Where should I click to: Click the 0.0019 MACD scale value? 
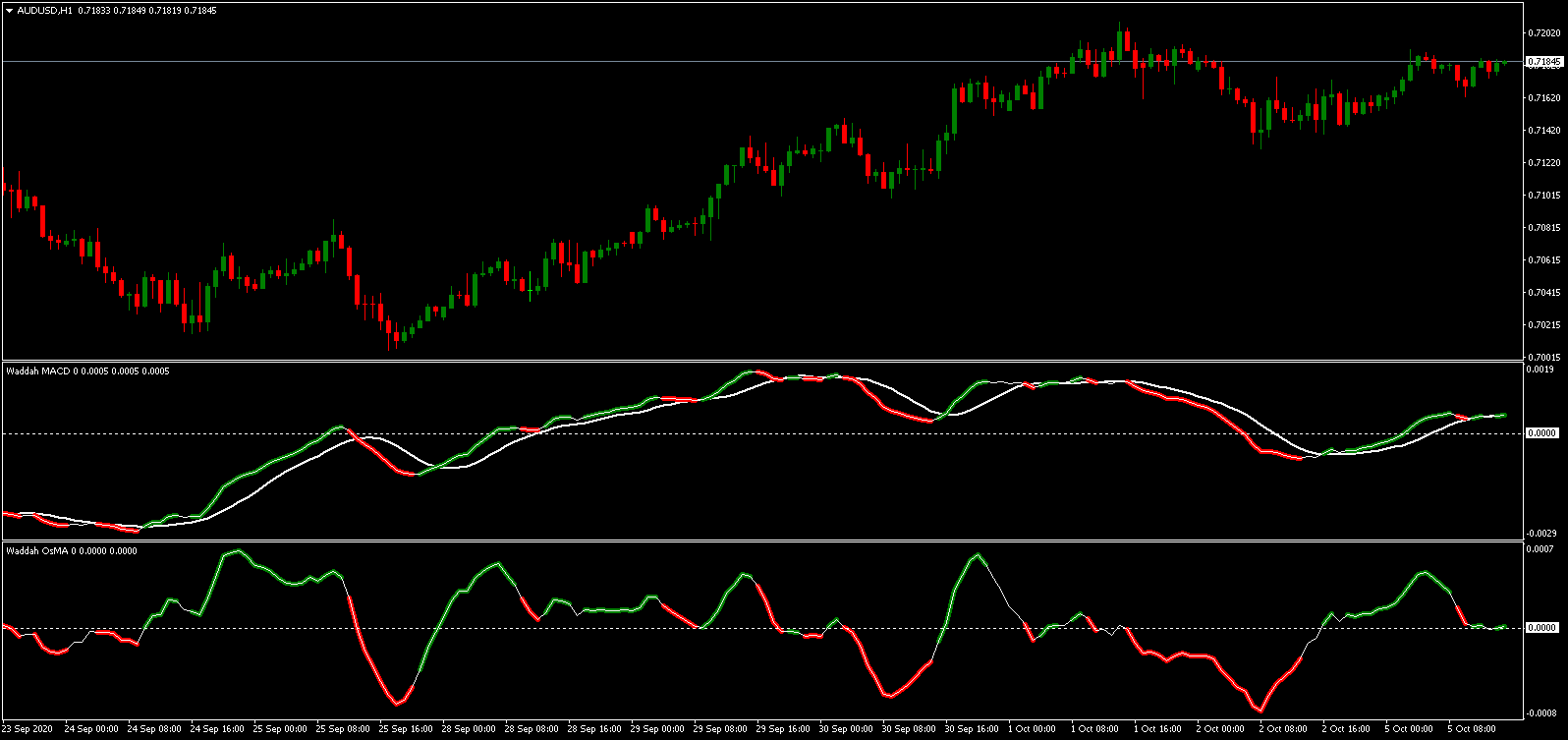(x=1541, y=370)
